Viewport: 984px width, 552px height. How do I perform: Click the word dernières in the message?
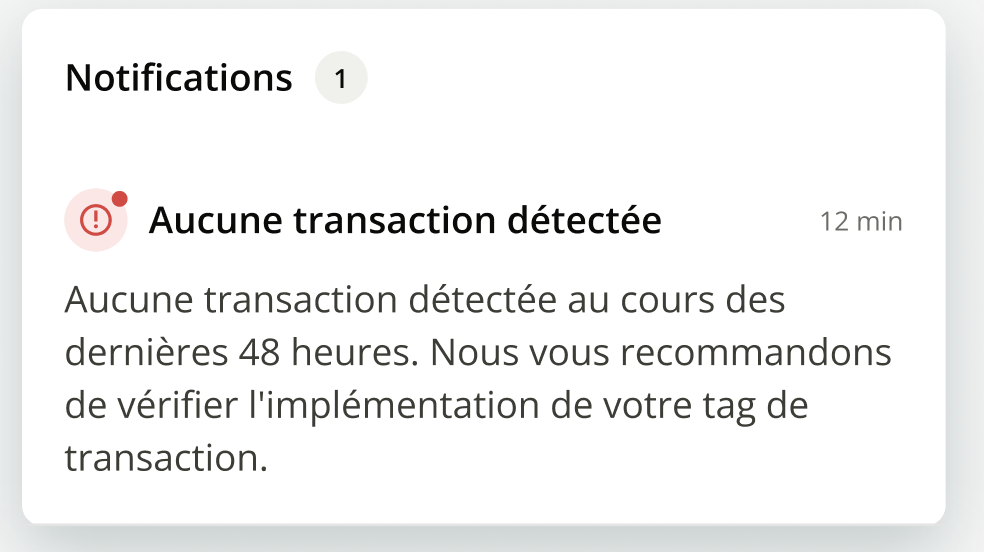point(147,353)
